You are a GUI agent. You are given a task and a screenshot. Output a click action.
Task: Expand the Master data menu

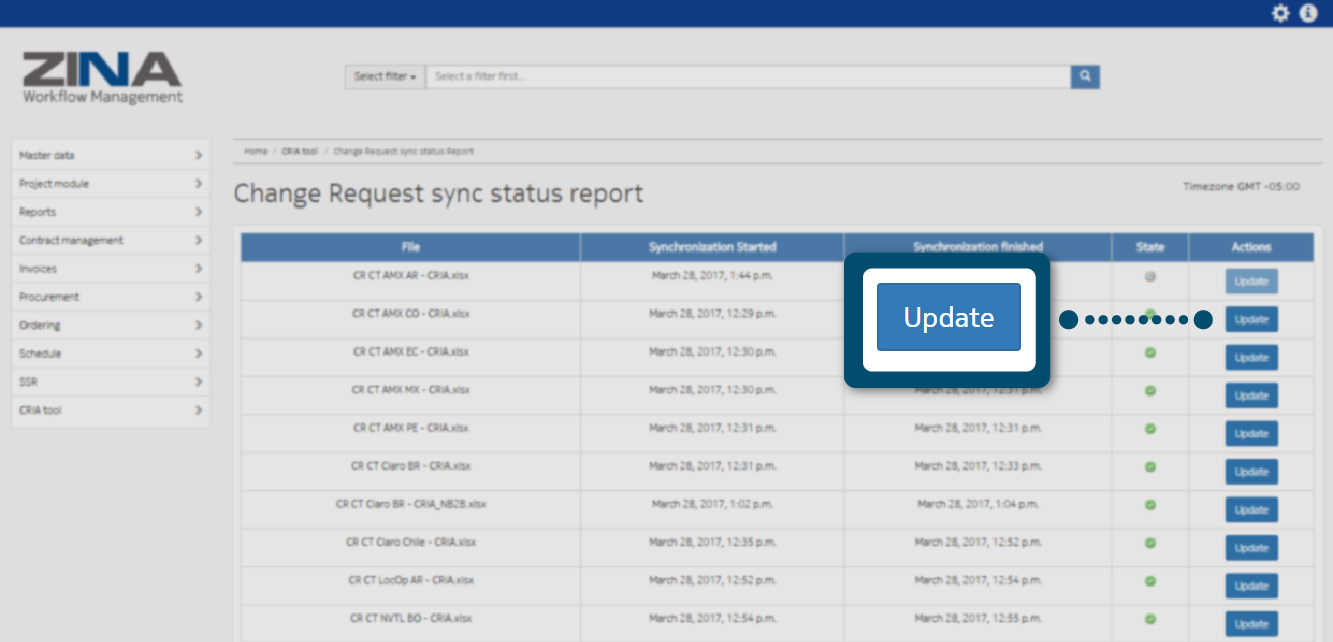click(110, 156)
